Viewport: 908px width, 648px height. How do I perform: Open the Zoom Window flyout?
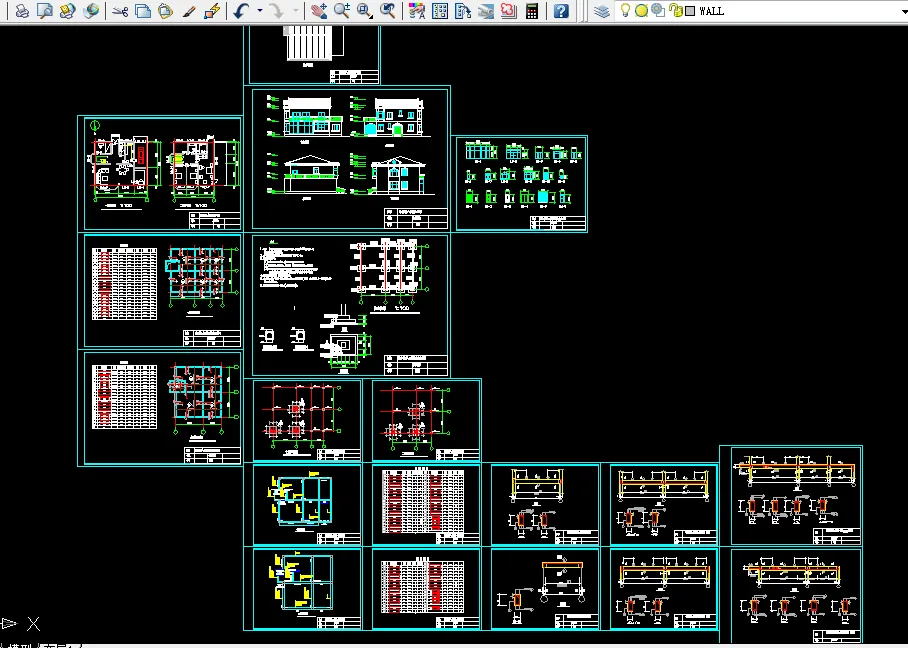[365, 10]
